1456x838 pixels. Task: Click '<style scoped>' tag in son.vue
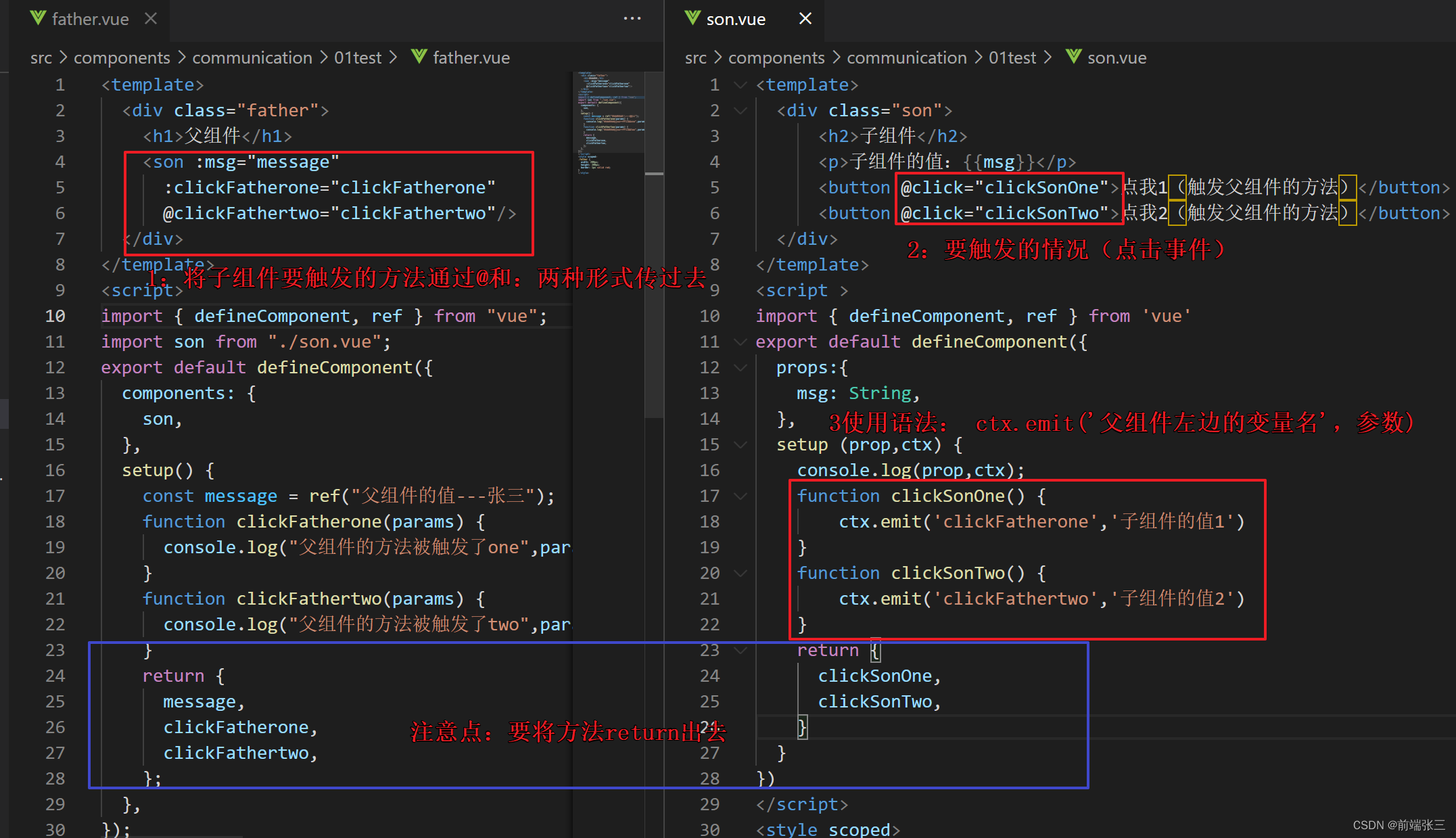point(828,829)
